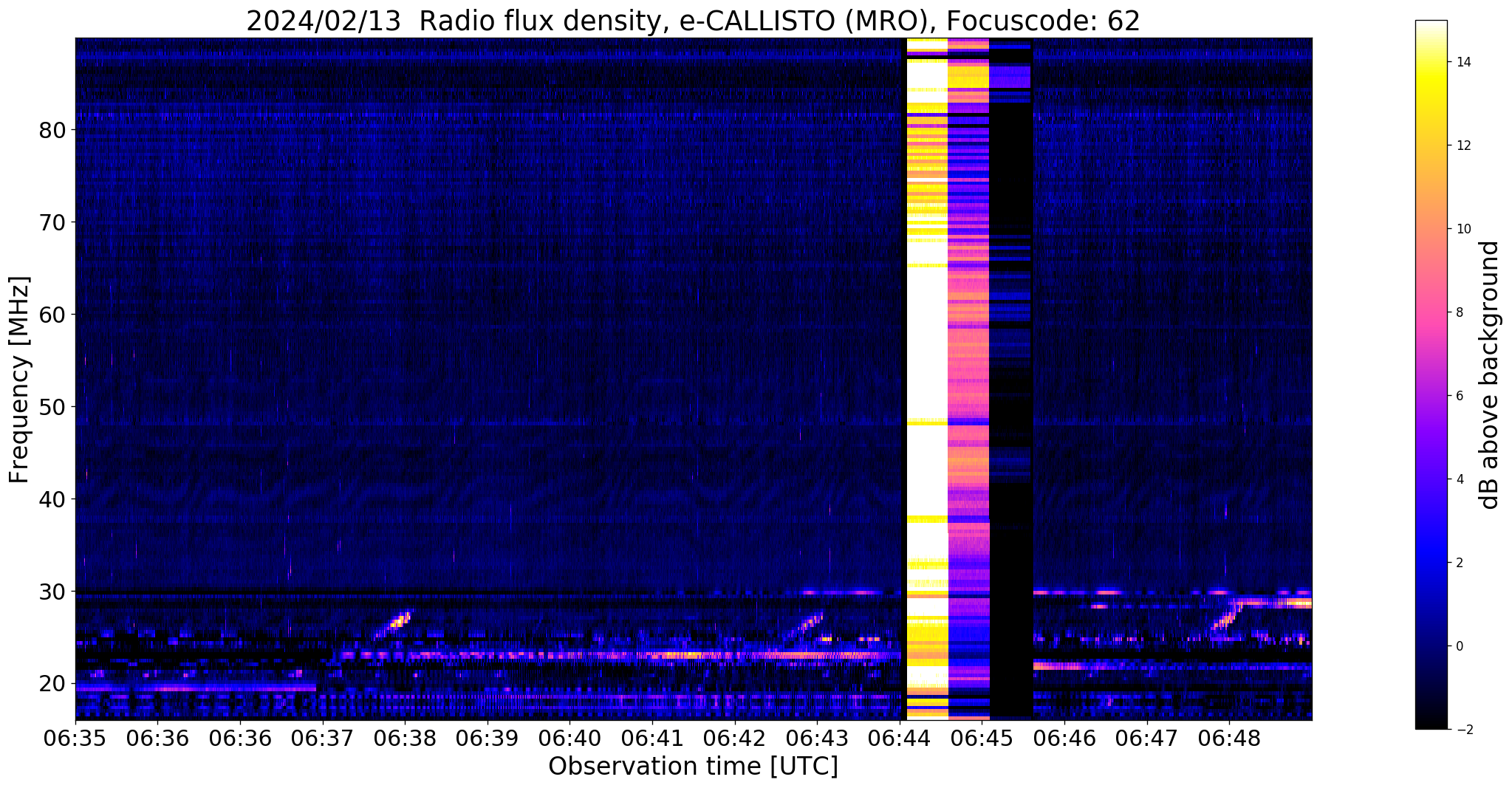The image size is (1512, 788).
Task: Click the 80 MHz frequency tick label
Action: pyautogui.click(x=52, y=130)
